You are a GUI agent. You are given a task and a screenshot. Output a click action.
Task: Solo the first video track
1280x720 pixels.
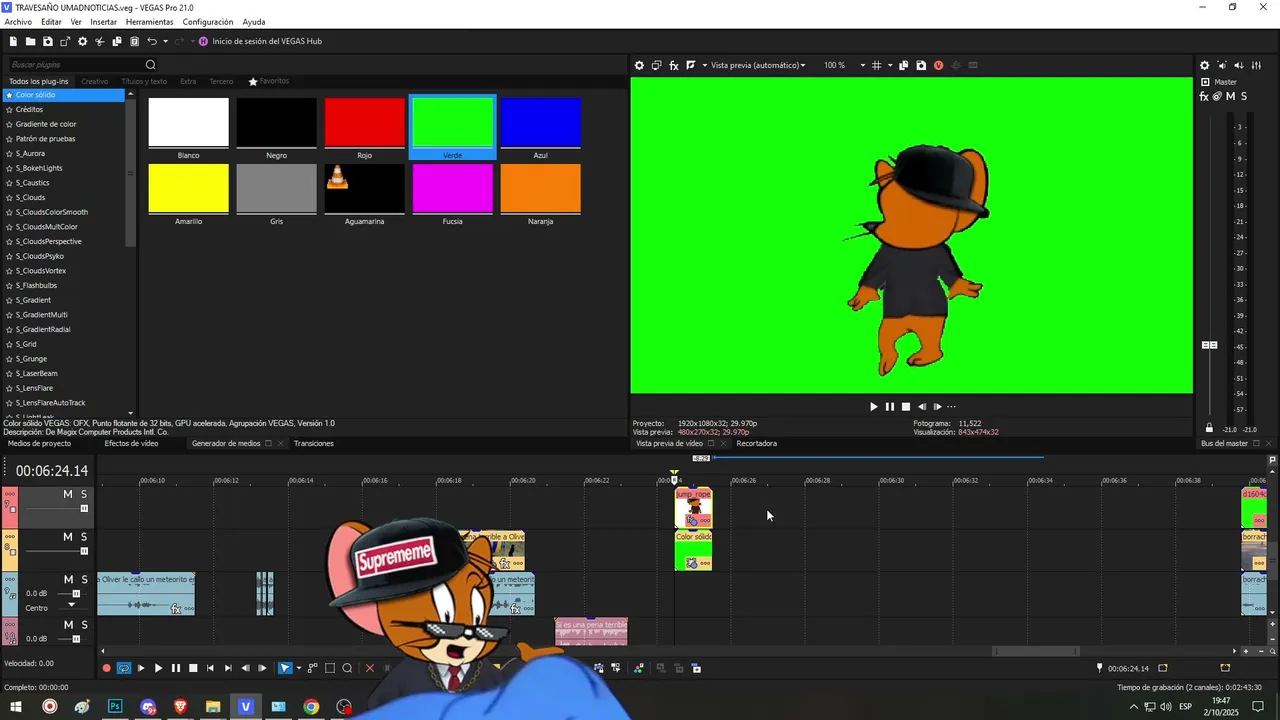point(84,494)
